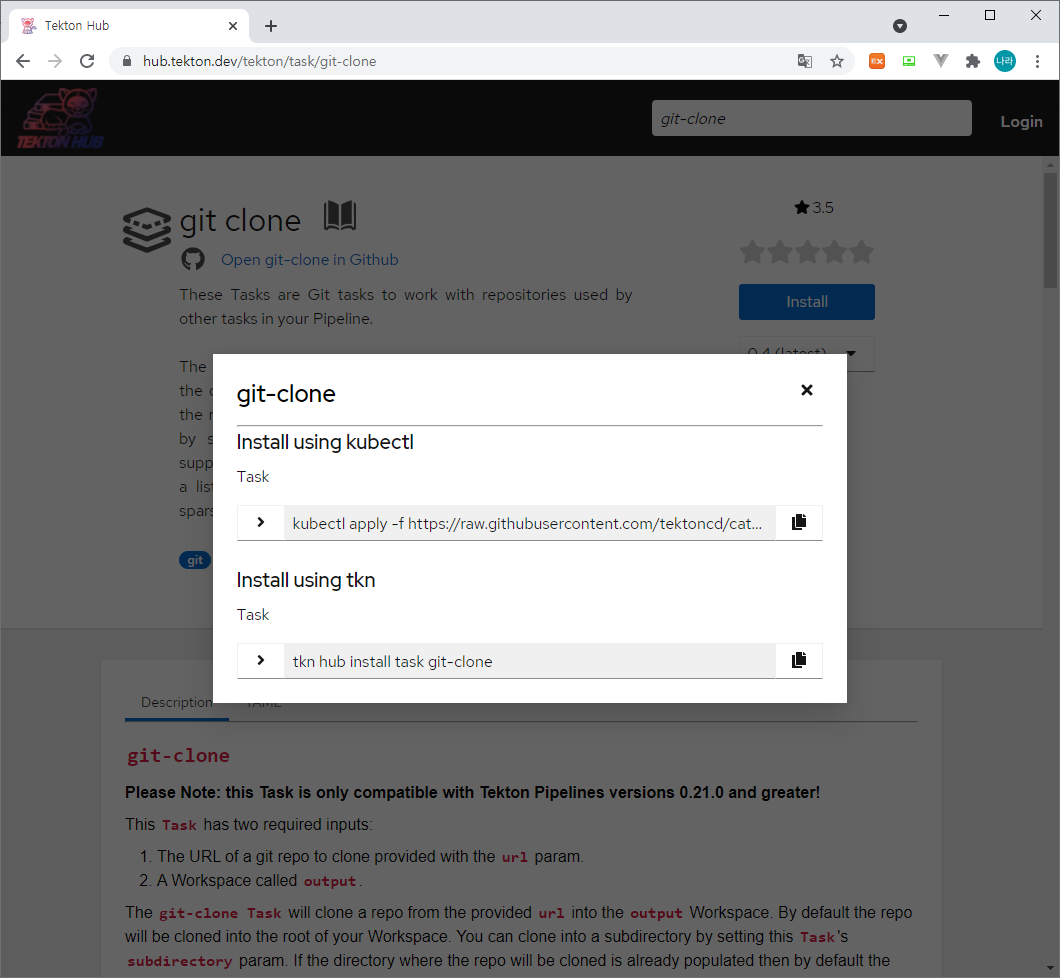Screen dimensions: 1060x978
Task: Open the Chrome profile avatar
Action: click(x=1005, y=62)
